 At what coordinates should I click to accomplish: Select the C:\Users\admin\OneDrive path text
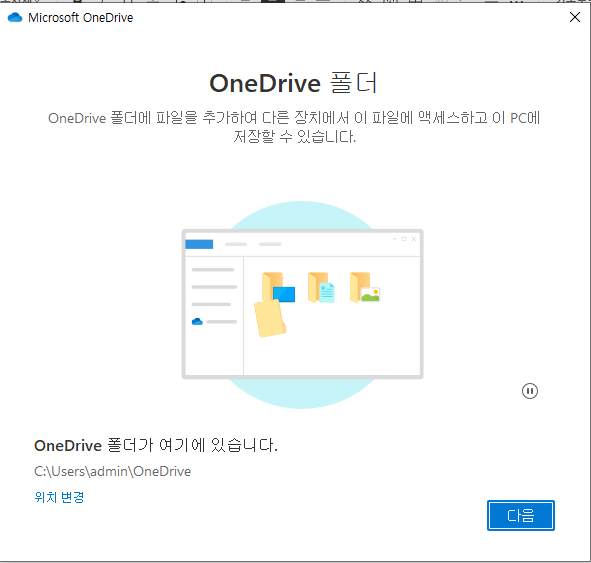(x=112, y=471)
